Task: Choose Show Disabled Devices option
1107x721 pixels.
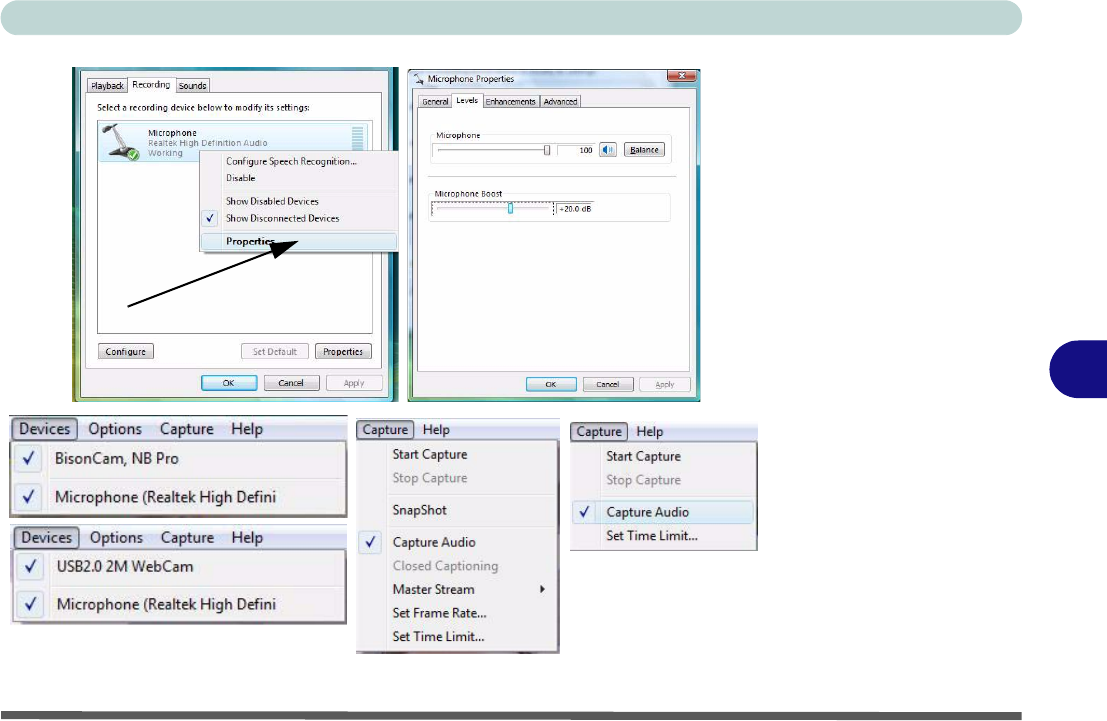Action: click(299, 201)
